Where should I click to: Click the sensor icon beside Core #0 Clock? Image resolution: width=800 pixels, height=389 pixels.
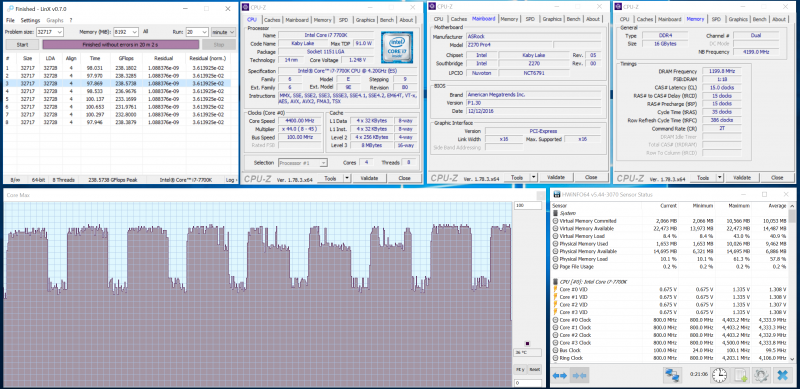pos(556,320)
